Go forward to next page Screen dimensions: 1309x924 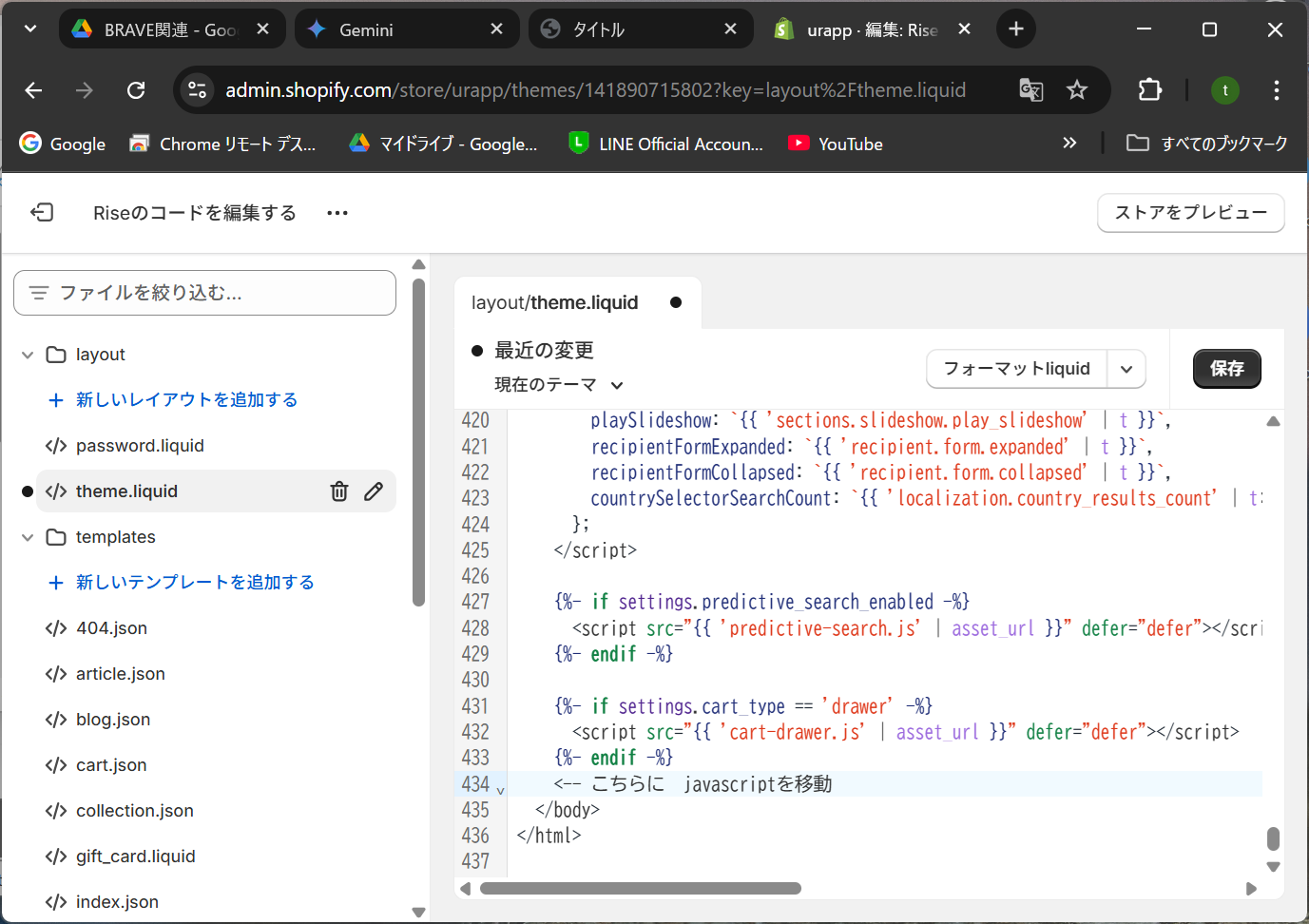click(85, 90)
